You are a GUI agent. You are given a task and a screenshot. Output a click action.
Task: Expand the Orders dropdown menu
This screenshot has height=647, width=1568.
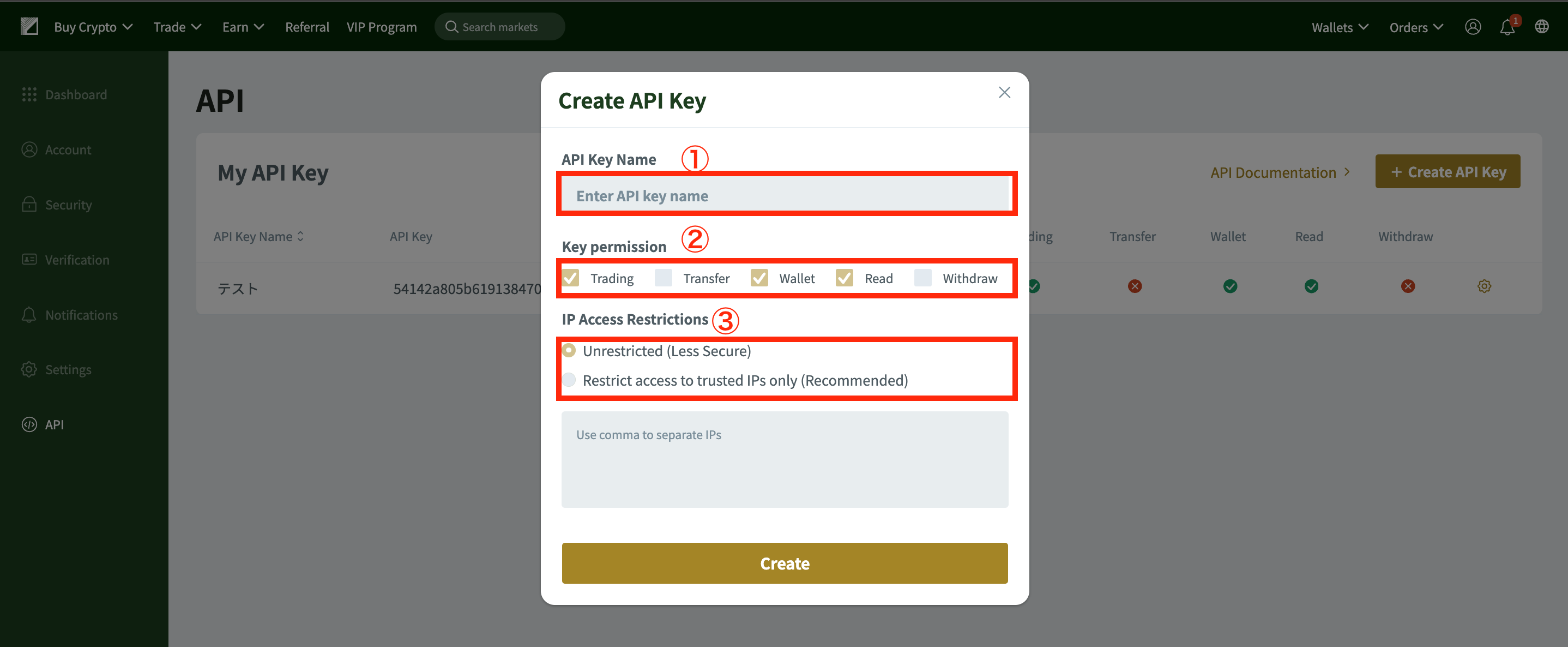pos(1416,27)
